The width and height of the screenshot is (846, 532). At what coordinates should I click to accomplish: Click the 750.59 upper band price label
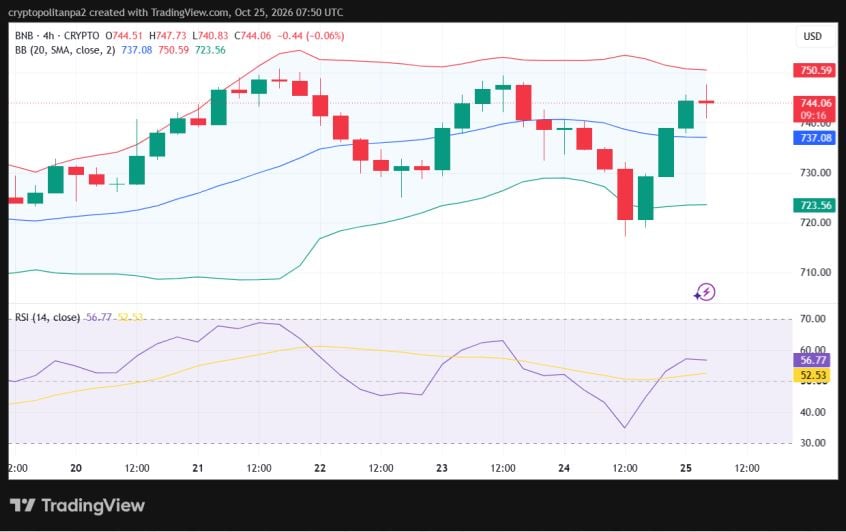click(815, 70)
